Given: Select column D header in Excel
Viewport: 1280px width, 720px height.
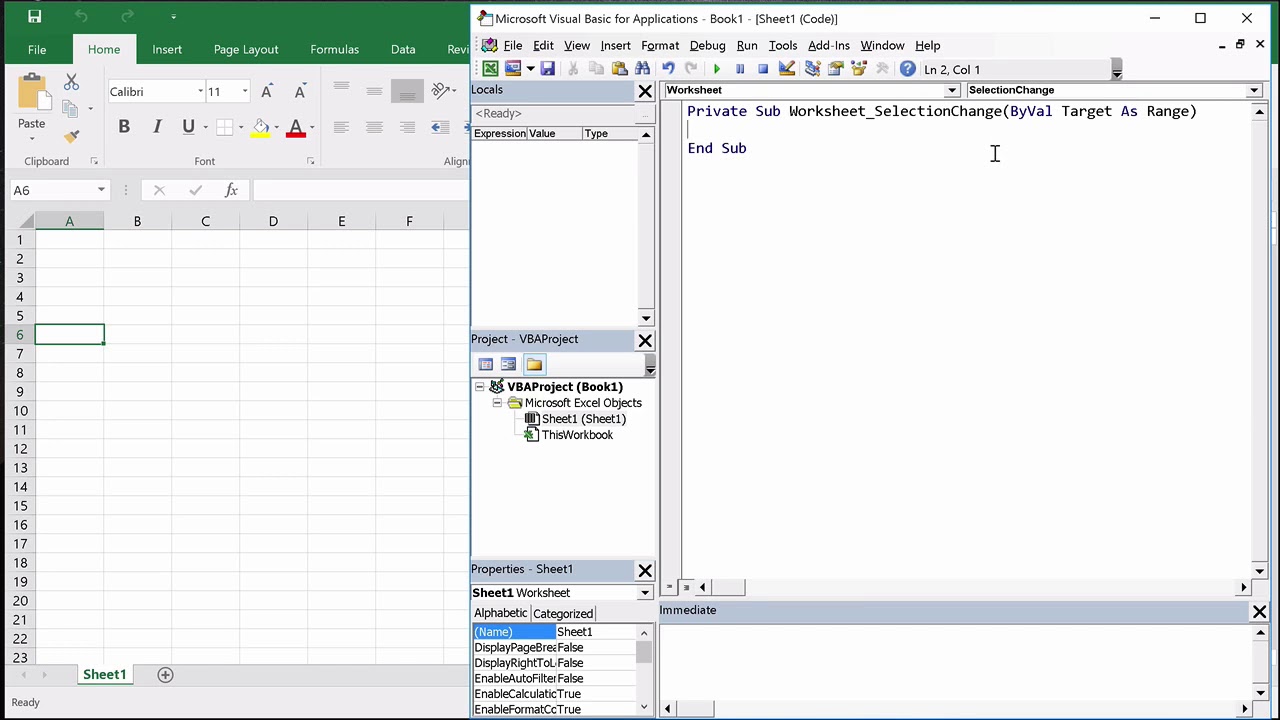Looking at the screenshot, I should pyautogui.click(x=273, y=221).
